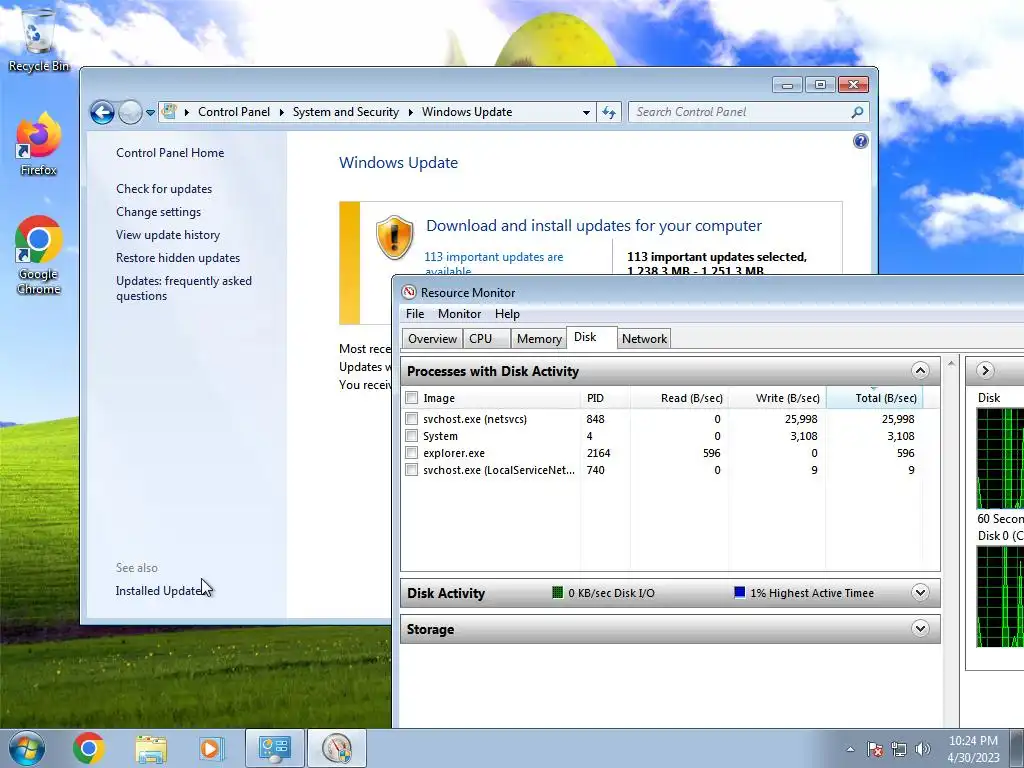Screen dimensions: 1024x768
Task: Sort by PID column header
Action: point(605,398)
